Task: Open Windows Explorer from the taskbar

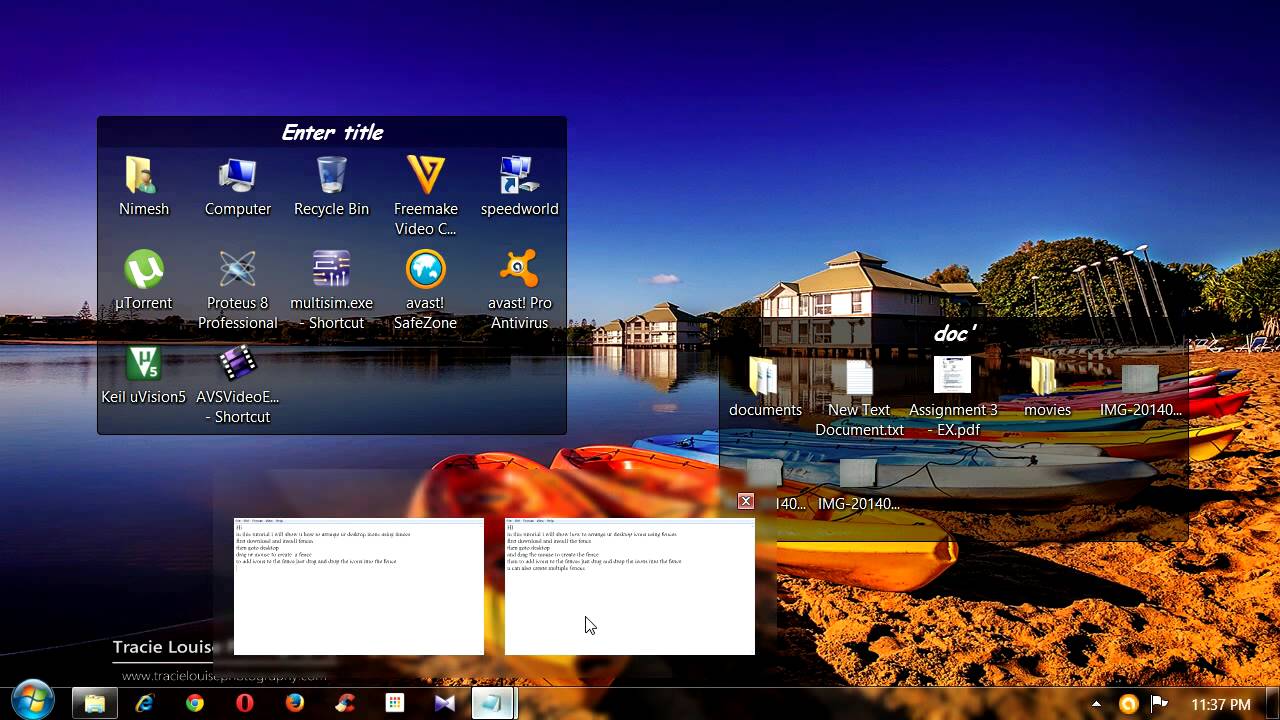Action: click(95, 704)
